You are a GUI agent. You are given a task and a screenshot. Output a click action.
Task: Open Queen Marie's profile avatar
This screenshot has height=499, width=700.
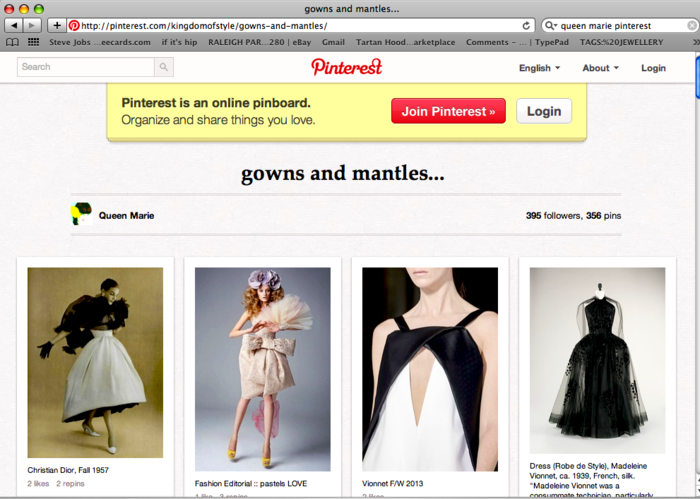pos(82,214)
